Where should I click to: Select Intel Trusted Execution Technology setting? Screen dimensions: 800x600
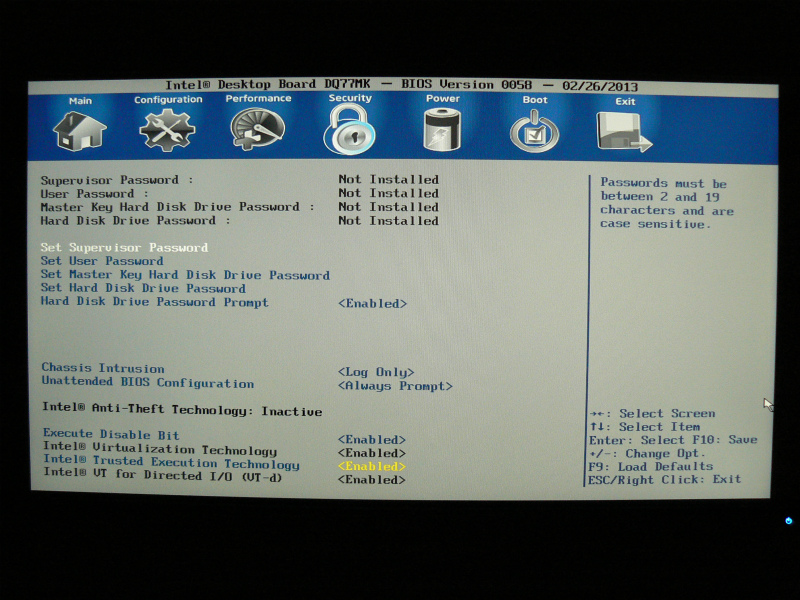[171, 462]
